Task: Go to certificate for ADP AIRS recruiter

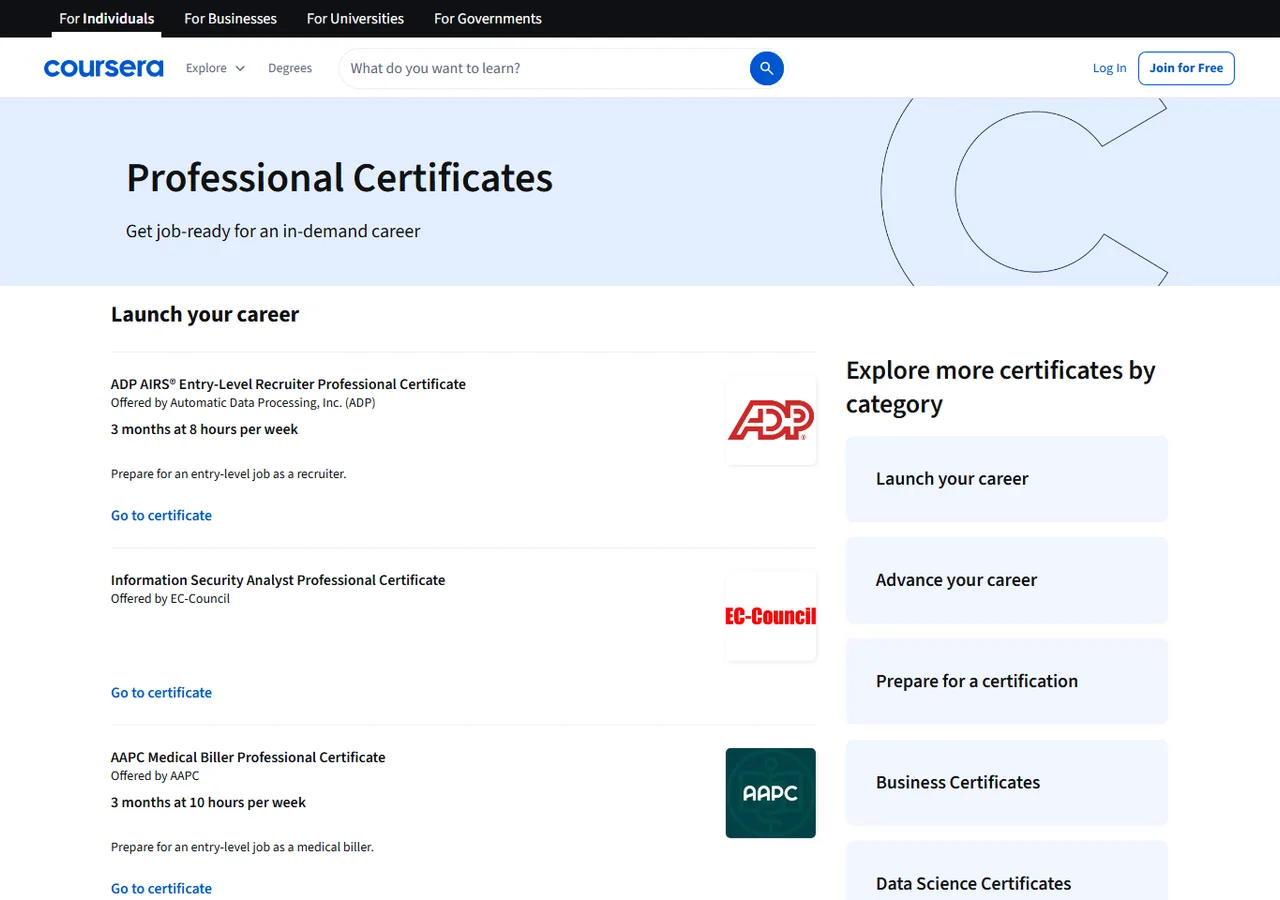Action: click(x=161, y=515)
